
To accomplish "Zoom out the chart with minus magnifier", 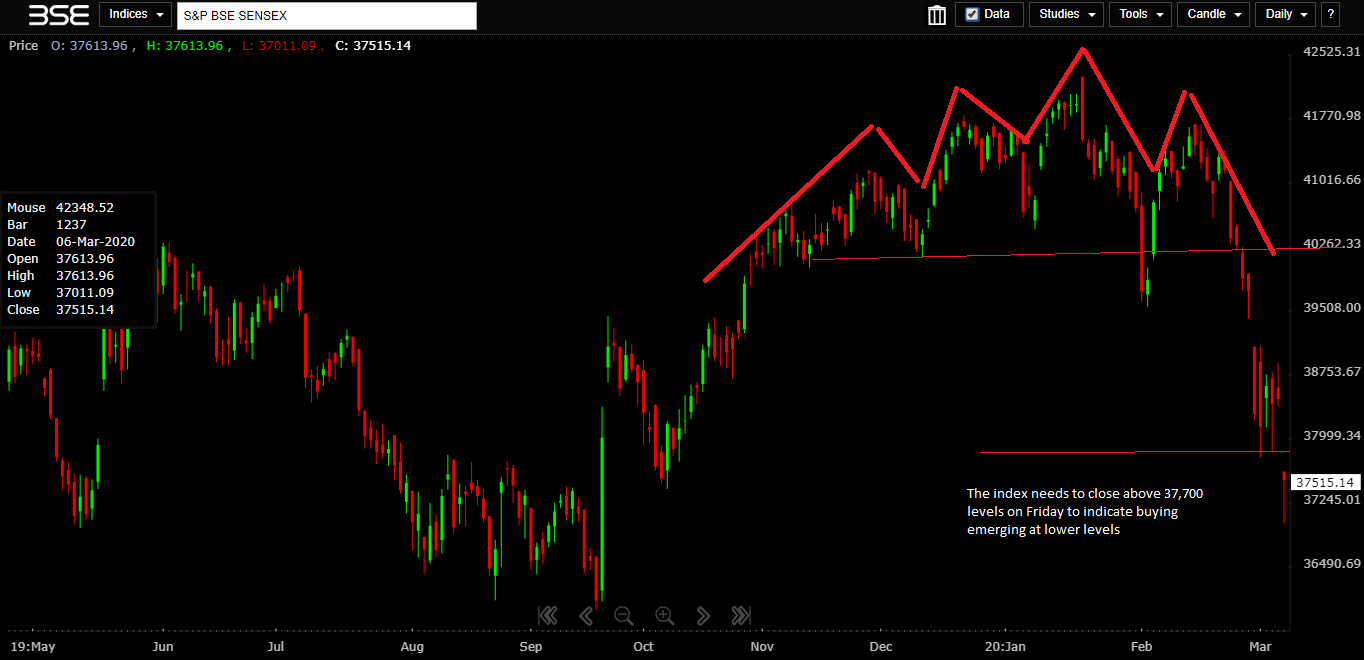I will (624, 616).
